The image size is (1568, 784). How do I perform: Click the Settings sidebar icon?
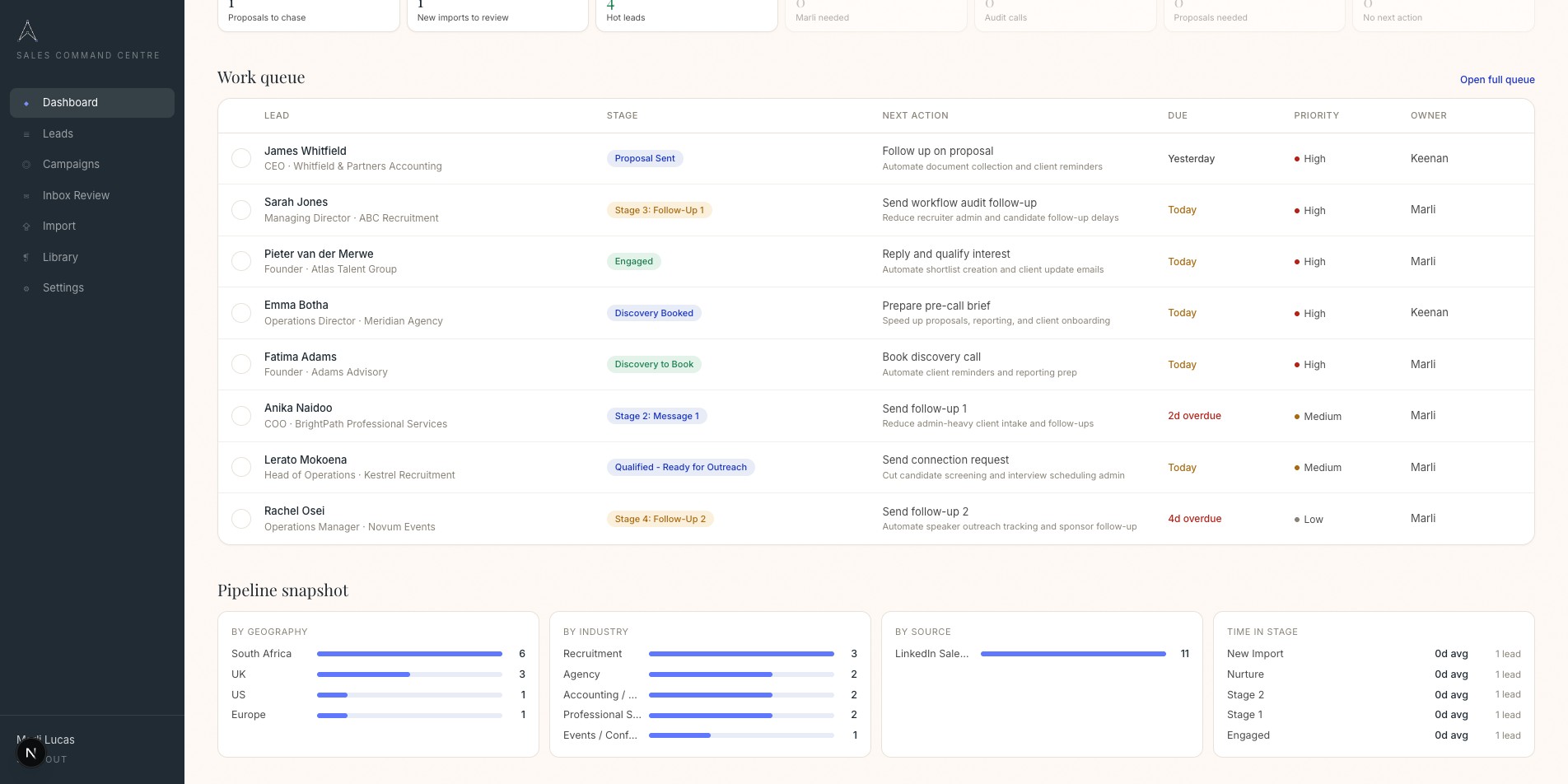pos(26,288)
